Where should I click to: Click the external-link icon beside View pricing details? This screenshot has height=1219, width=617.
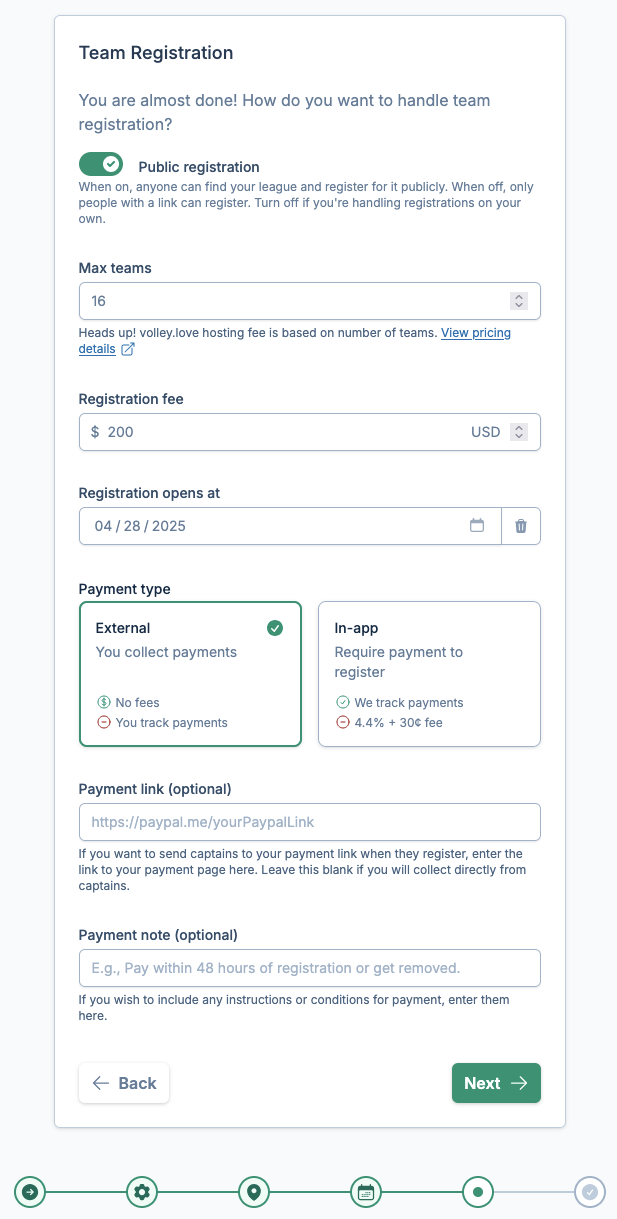[125, 349]
